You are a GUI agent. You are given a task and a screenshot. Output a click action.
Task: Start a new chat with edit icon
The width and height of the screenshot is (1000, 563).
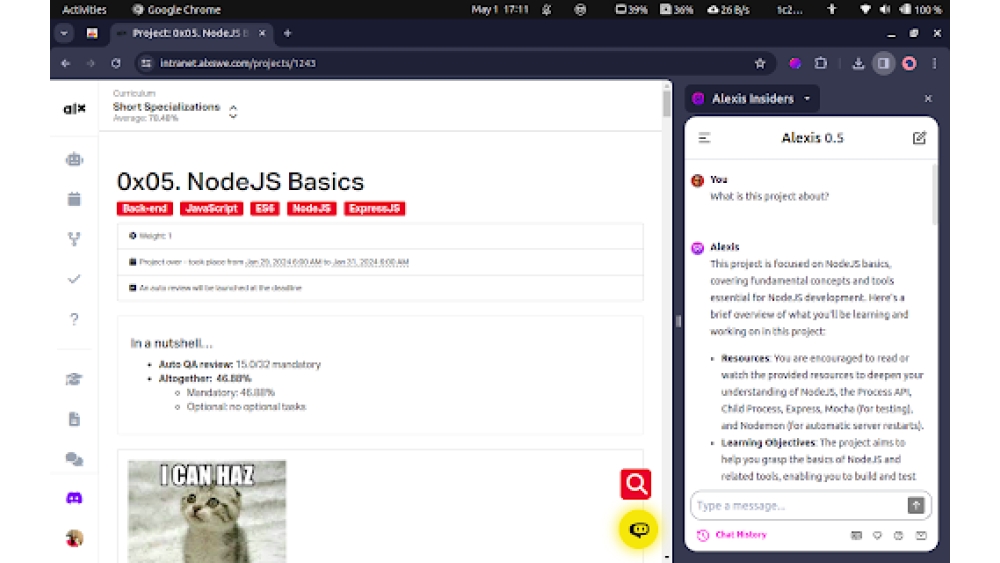tap(919, 138)
